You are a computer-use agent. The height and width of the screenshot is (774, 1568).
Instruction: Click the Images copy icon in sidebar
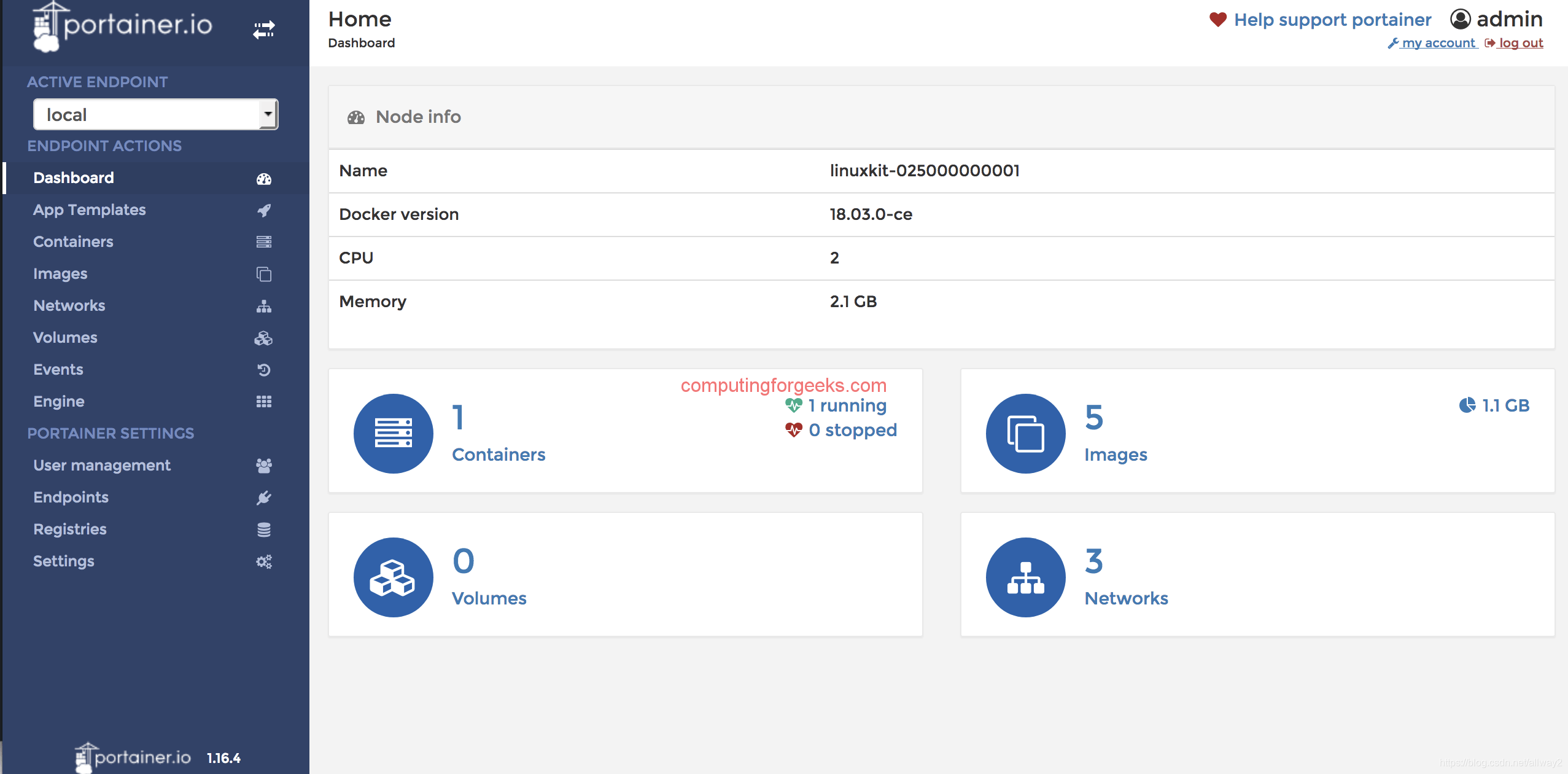(x=264, y=274)
